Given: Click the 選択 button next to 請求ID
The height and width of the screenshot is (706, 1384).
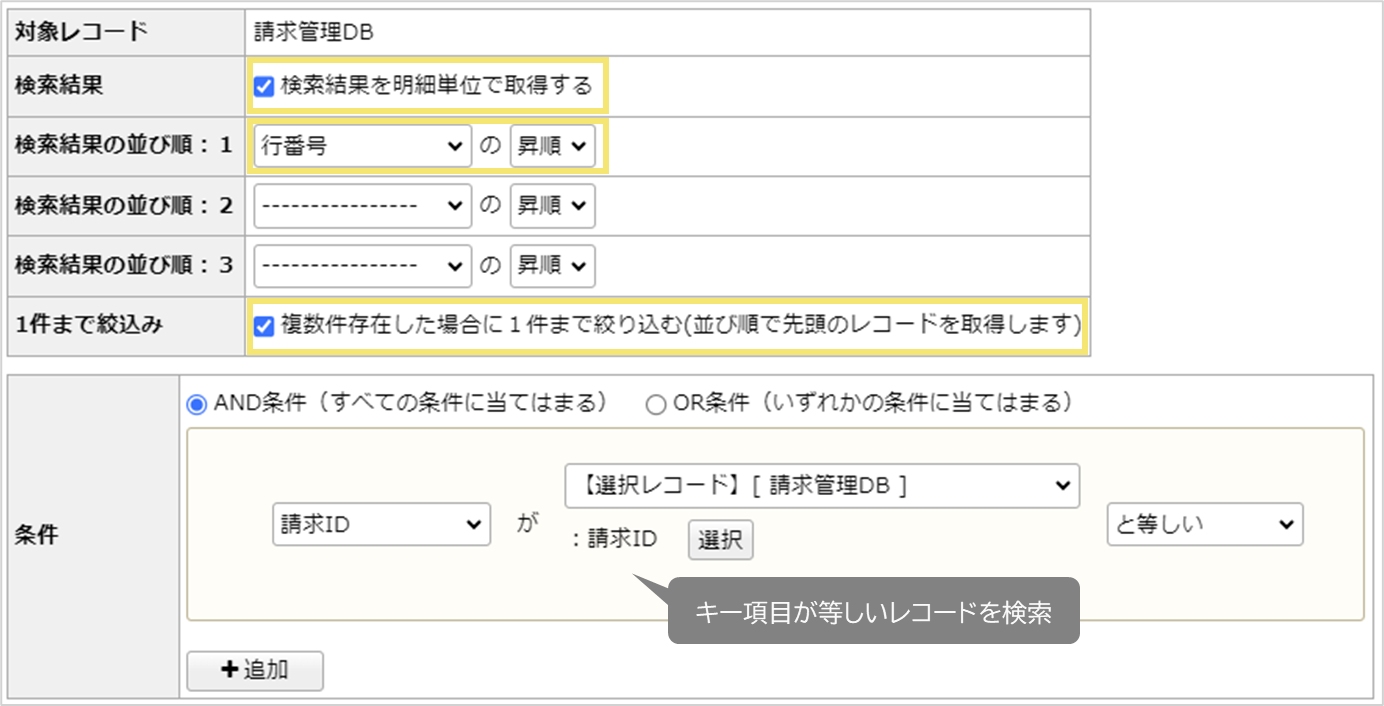Looking at the screenshot, I should pos(720,540).
